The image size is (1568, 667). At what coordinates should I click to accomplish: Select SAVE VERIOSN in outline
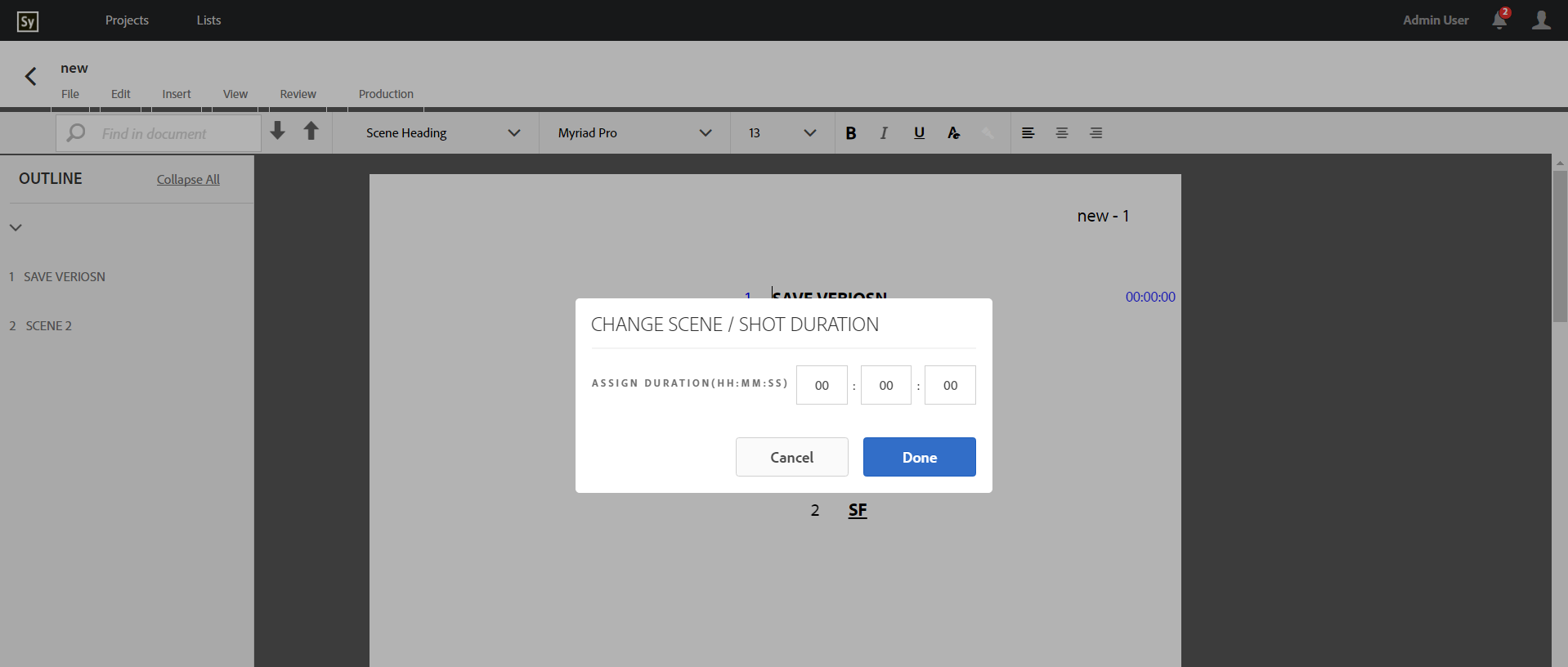point(65,277)
